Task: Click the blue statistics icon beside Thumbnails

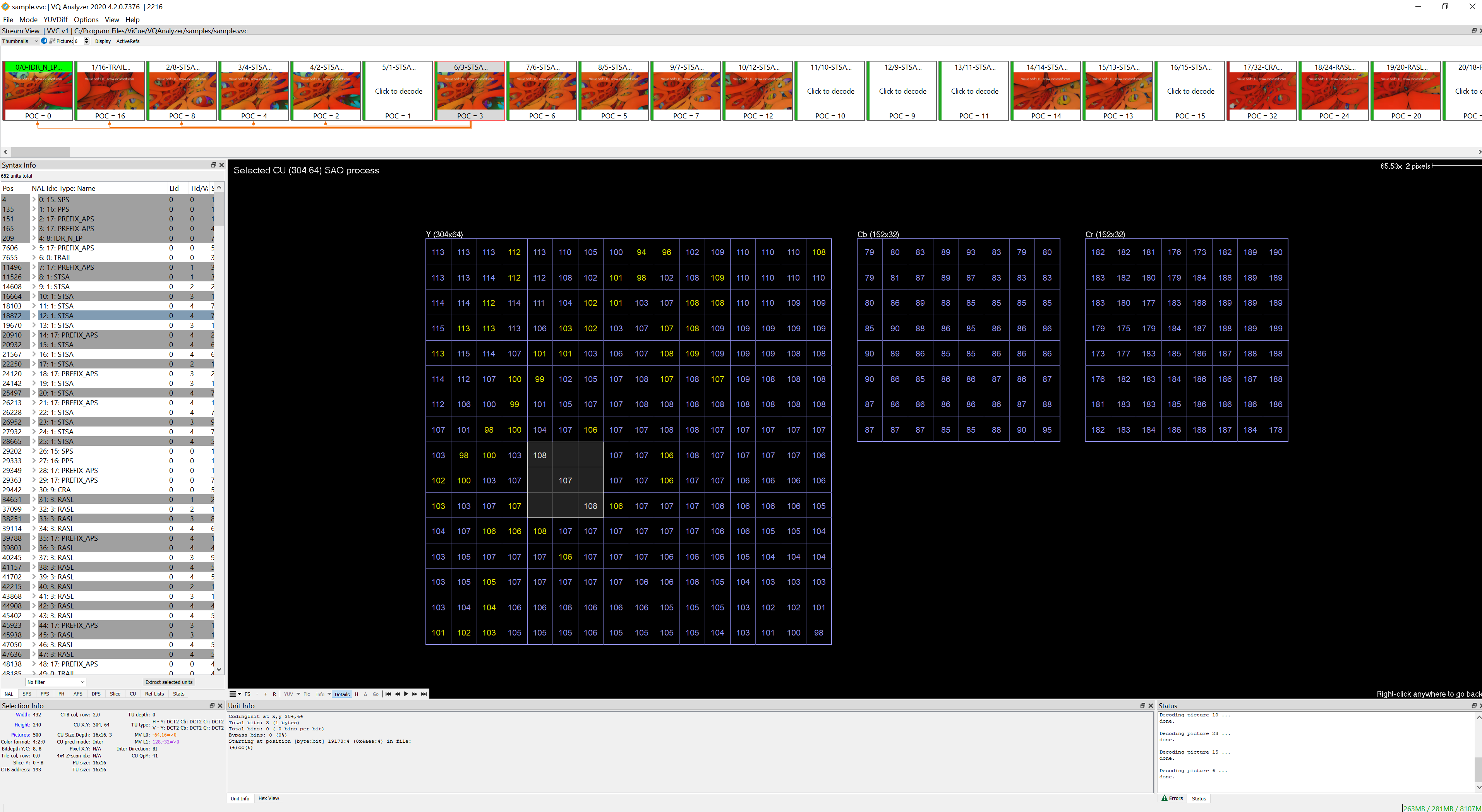Action: pos(44,41)
